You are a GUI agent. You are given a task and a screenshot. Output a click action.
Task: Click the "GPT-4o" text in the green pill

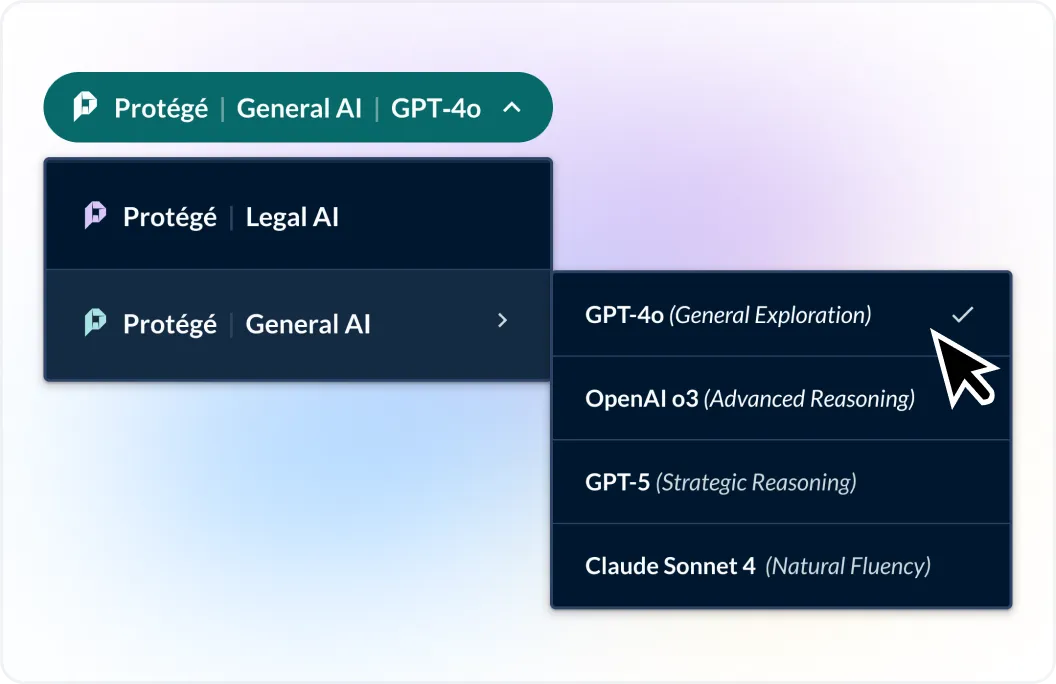[x=436, y=108]
